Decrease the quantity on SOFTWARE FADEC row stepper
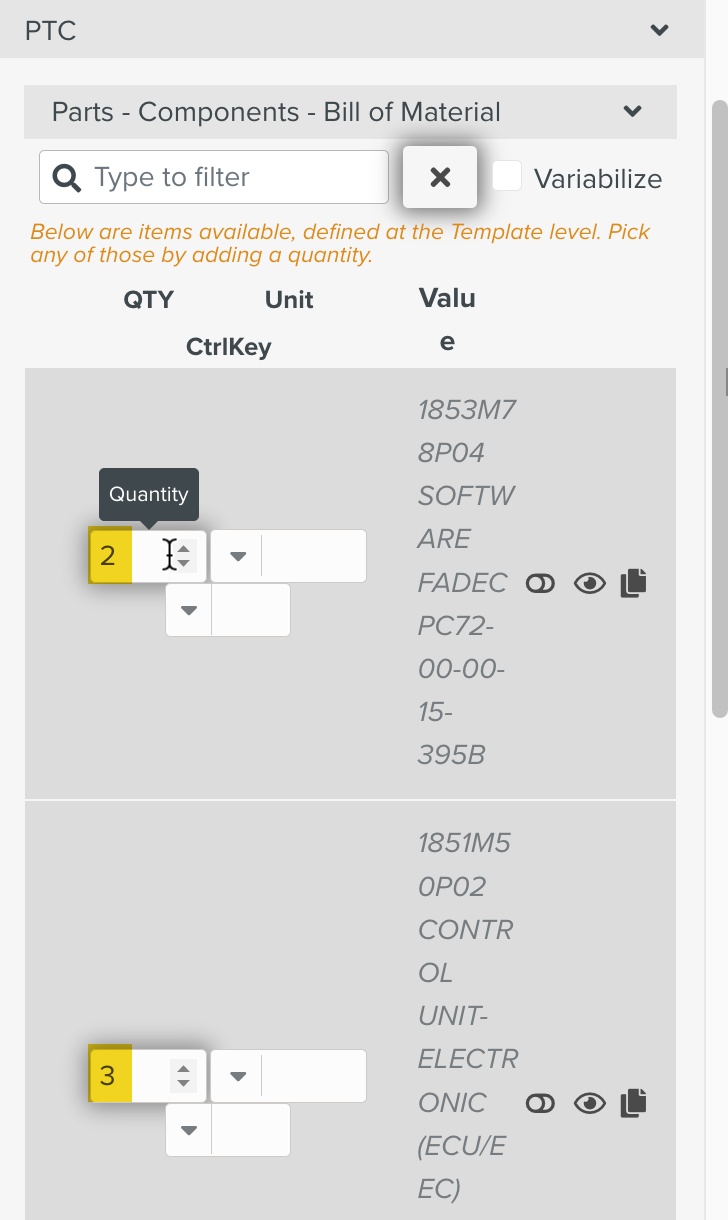The image size is (728, 1220). pyautogui.click(x=183, y=564)
